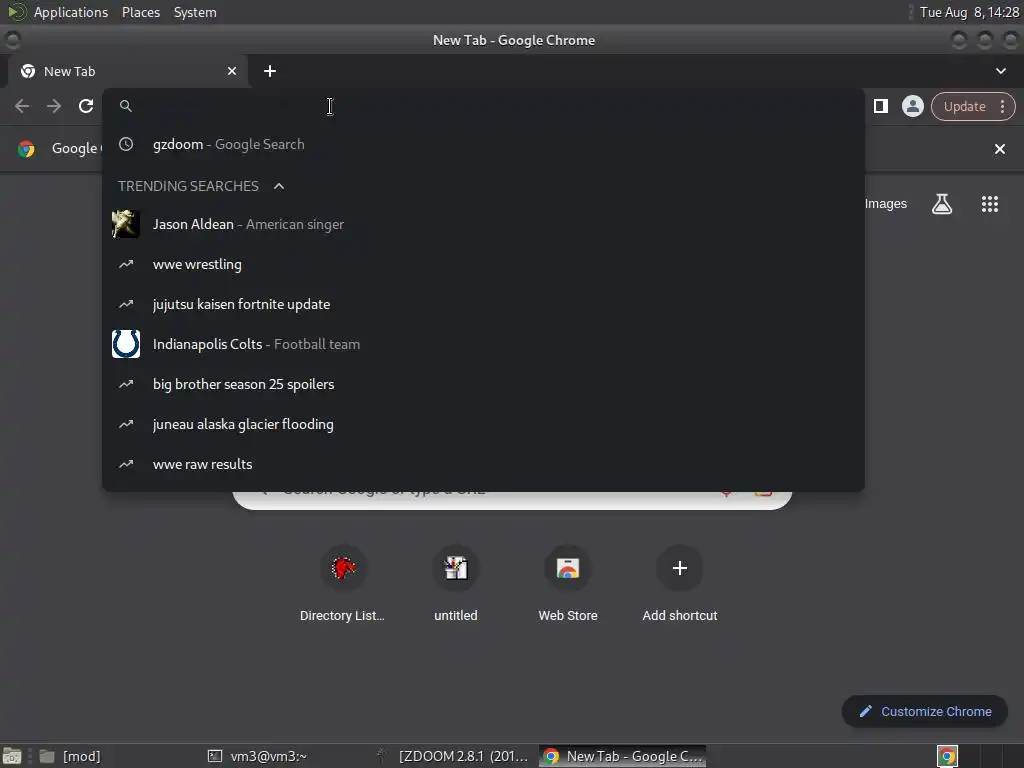Click the Update button
The height and width of the screenshot is (768, 1024).
pyautogui.click(x=965, y=106)
